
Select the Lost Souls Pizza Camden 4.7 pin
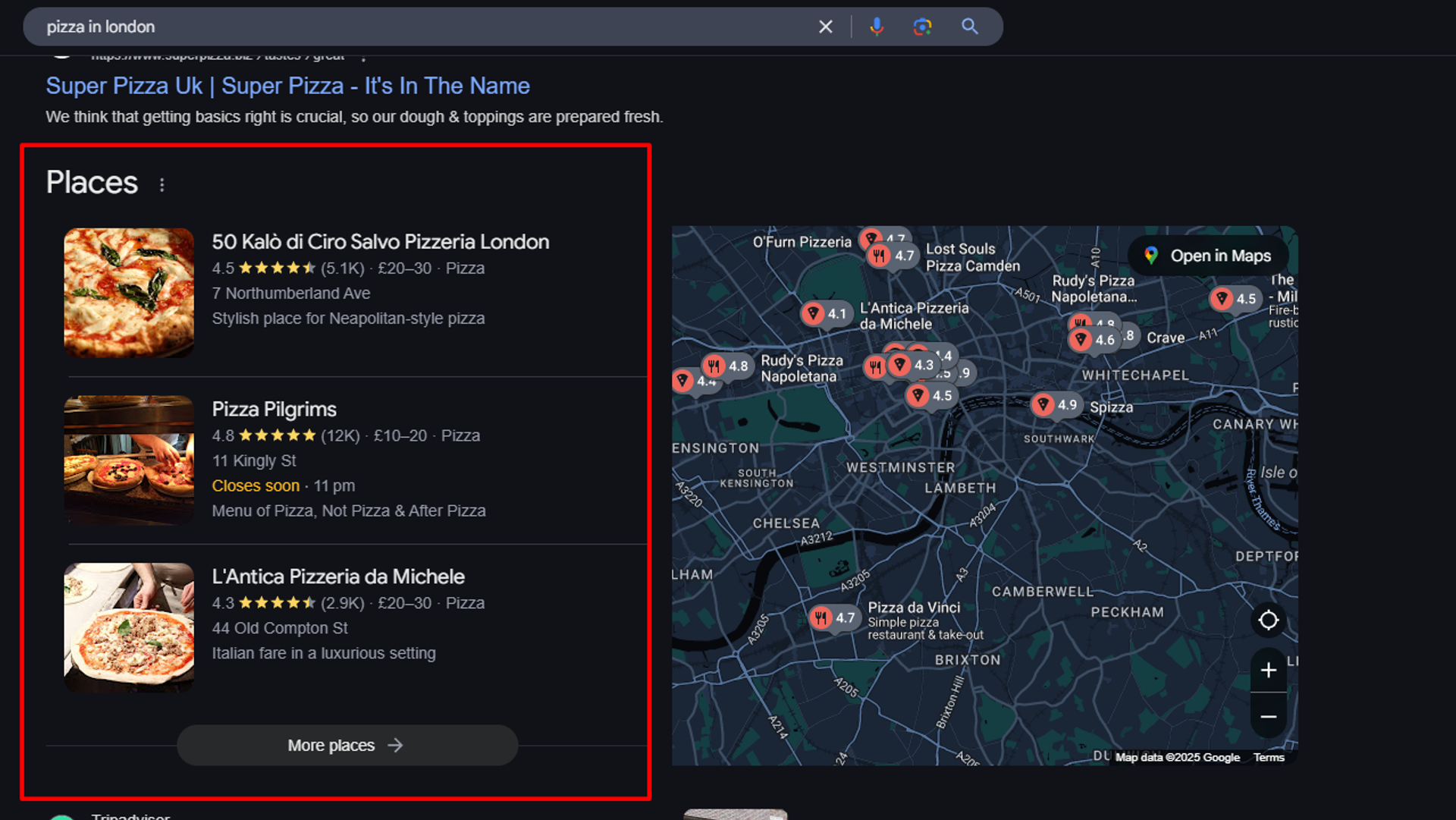click(x=892, y=256)
